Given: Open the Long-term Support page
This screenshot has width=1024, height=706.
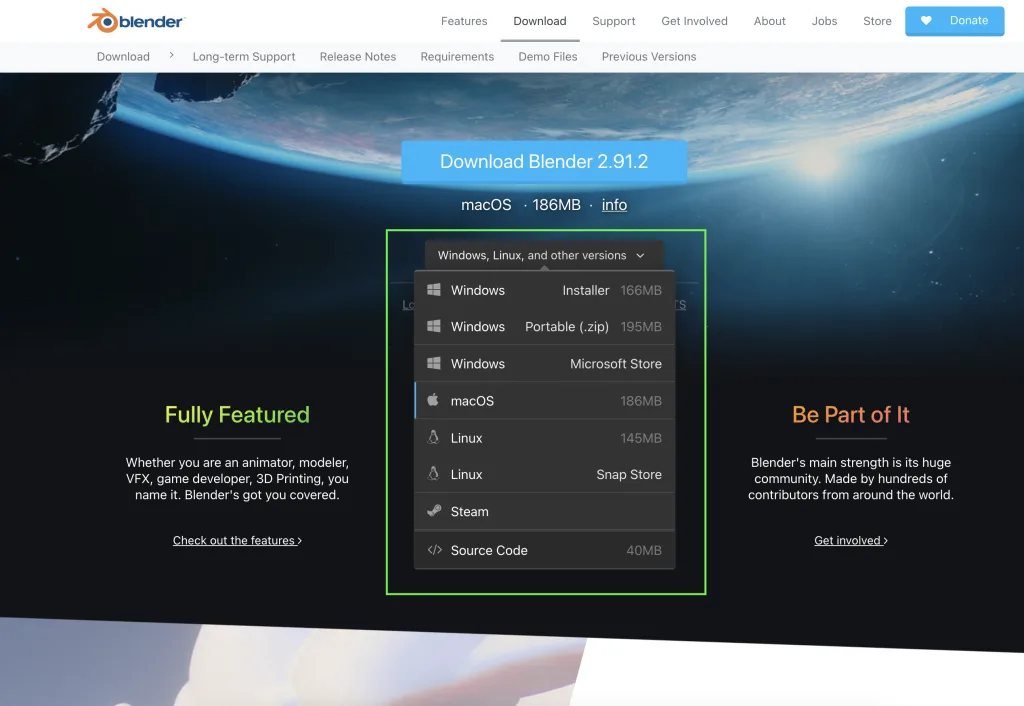Looking at the screenshot, I should pyautogui.click(x=244, y=57).
